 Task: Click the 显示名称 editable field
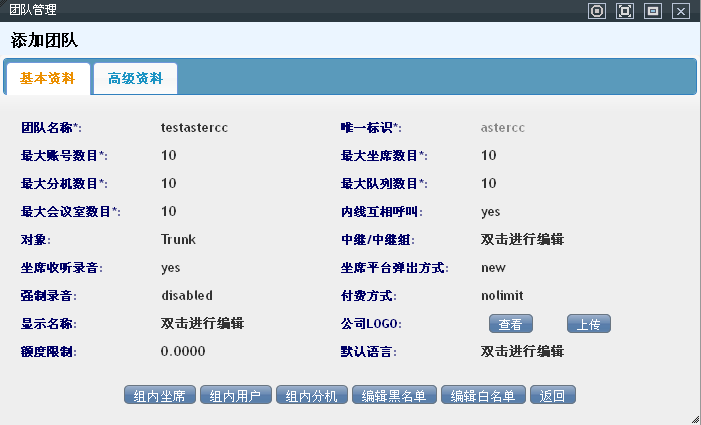203,324
